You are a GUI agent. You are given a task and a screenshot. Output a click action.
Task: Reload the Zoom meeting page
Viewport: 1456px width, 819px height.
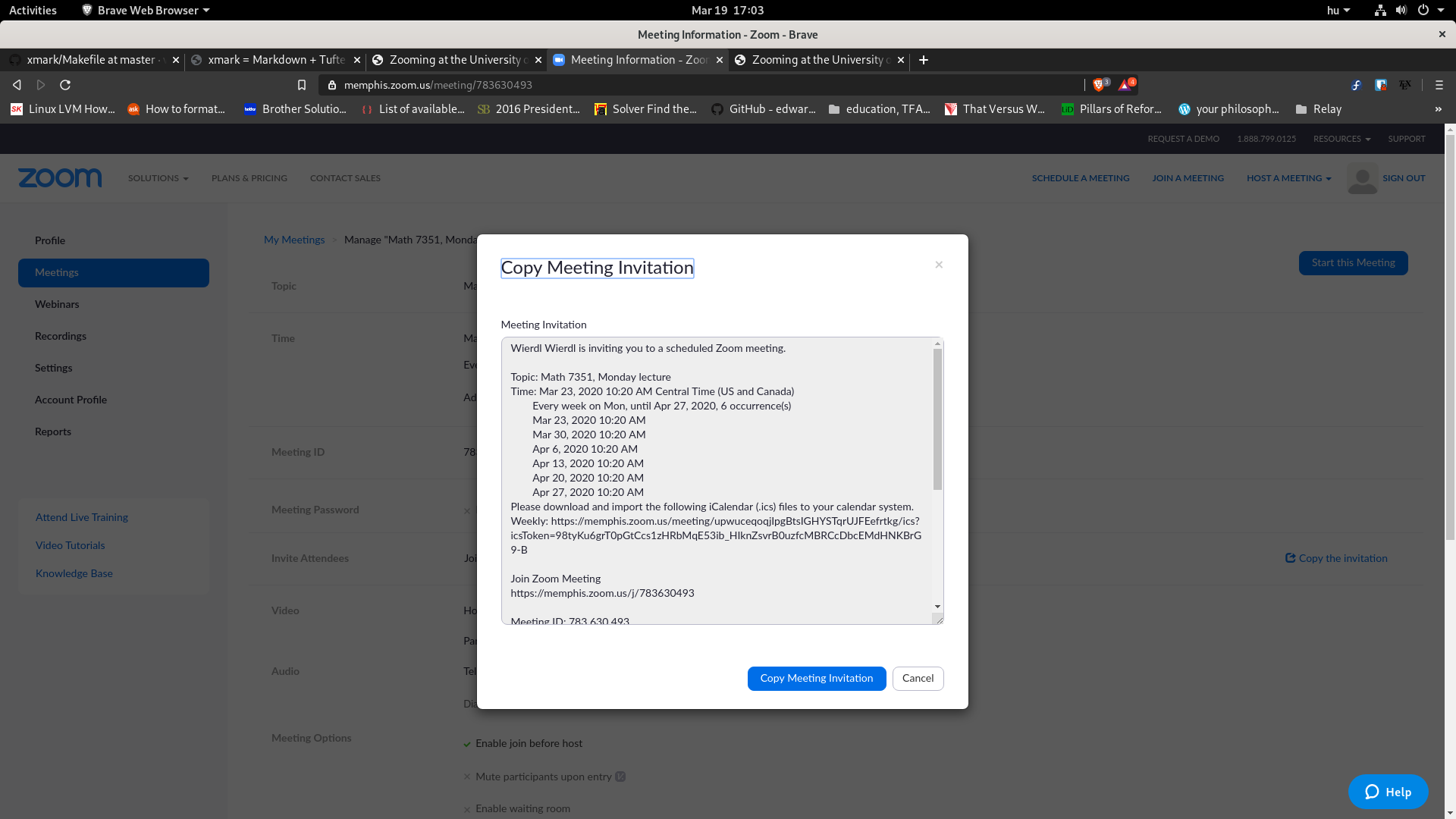point(65,85)
